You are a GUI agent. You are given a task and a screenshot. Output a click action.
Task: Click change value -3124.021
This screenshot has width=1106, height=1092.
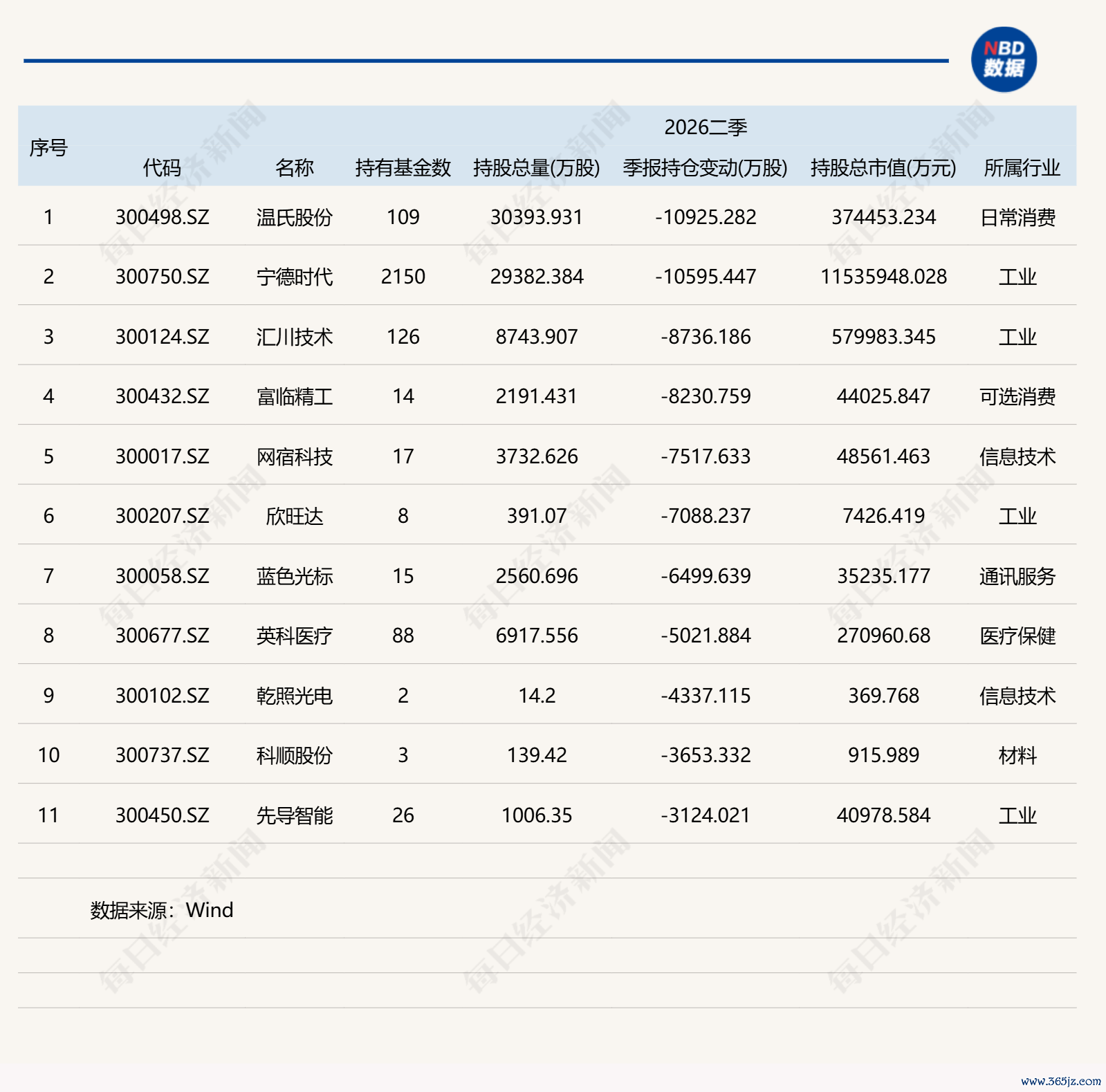[x=706, y=815]
